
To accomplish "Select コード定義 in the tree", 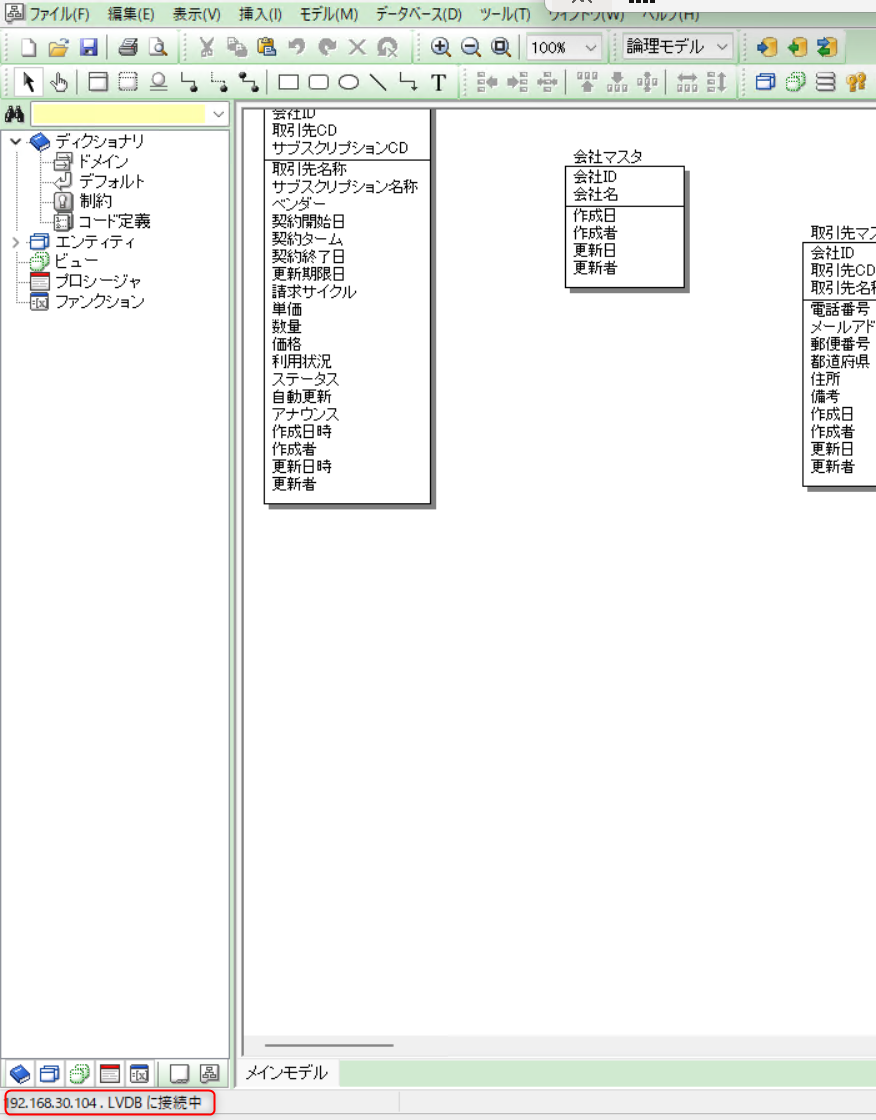I will tap(114, 221).
